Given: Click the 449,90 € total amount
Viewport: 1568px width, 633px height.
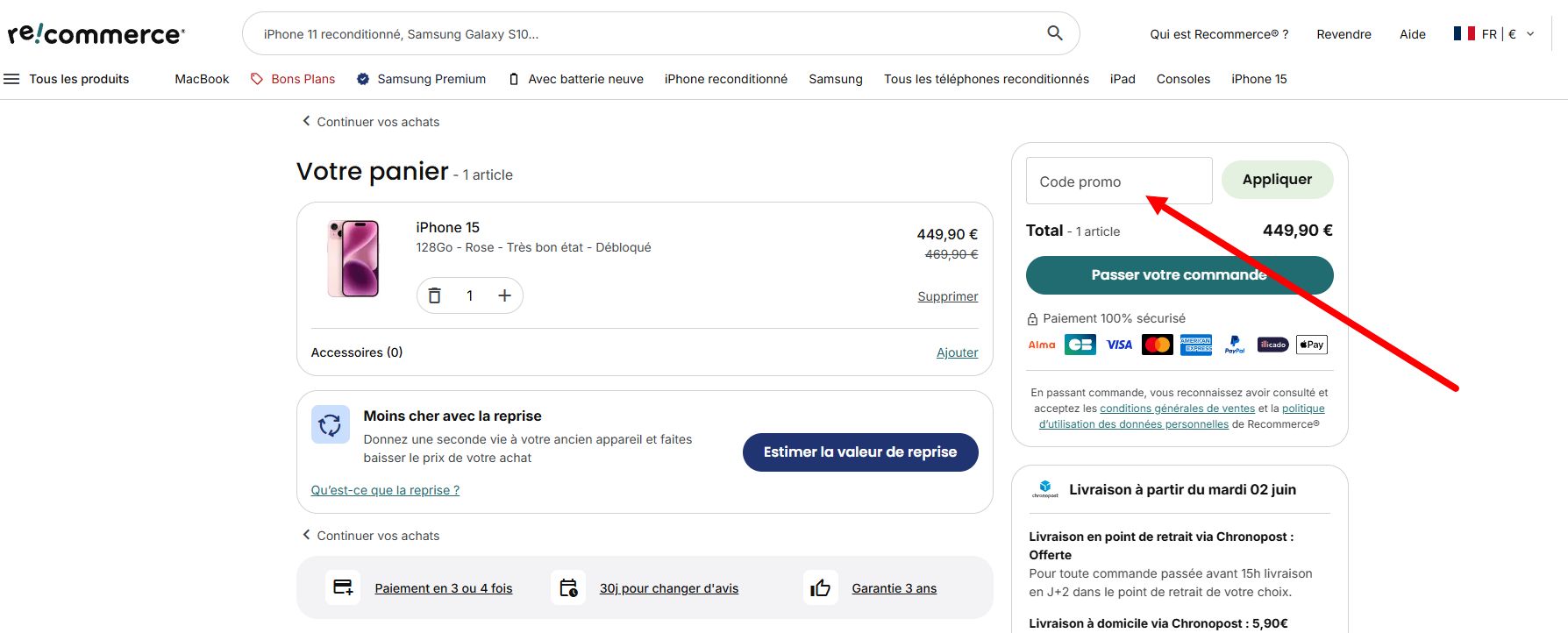Looking at the screenshot, I should (x=1298, y=231).
